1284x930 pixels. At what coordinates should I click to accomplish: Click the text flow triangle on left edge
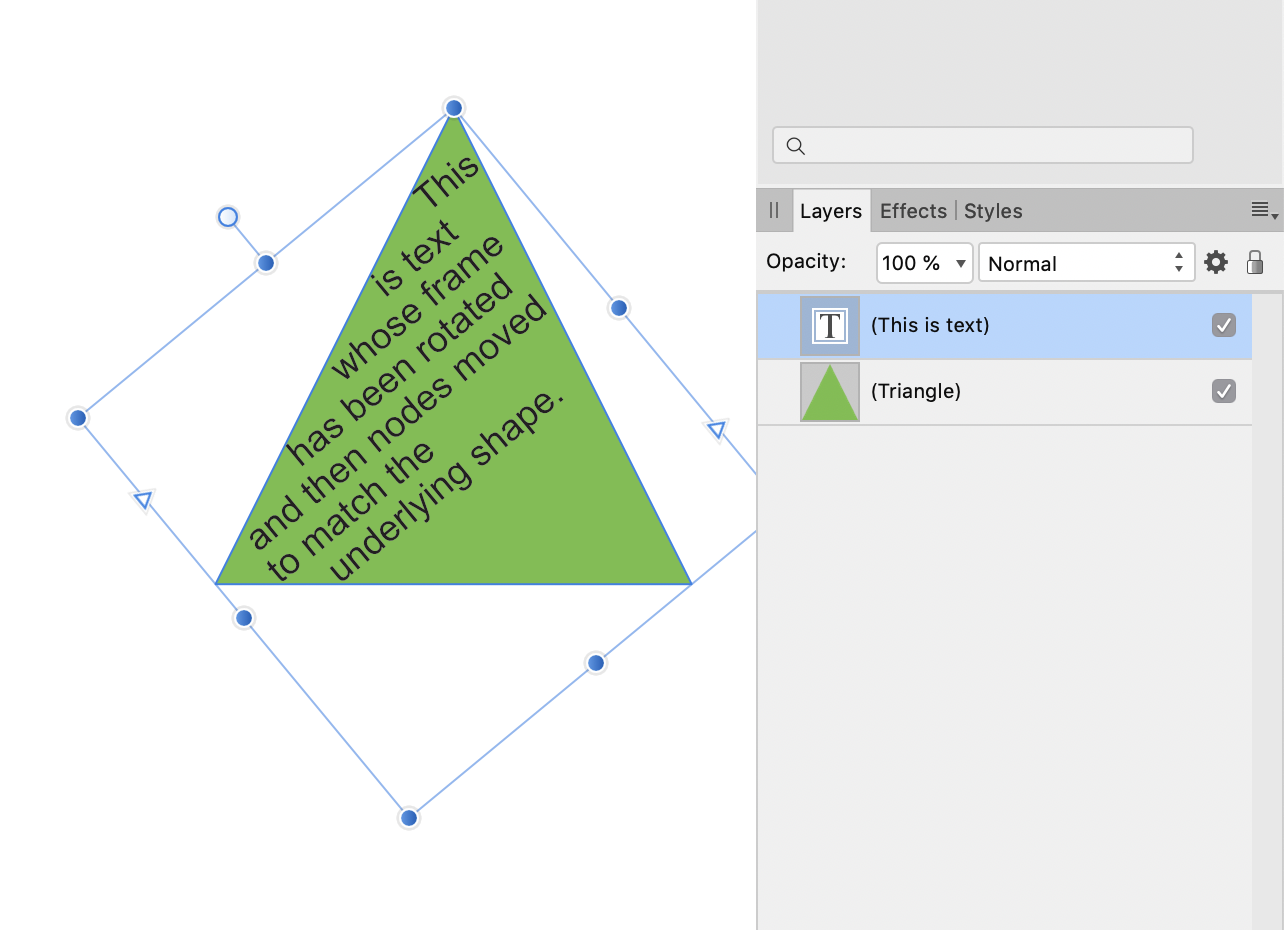(144, 498)
